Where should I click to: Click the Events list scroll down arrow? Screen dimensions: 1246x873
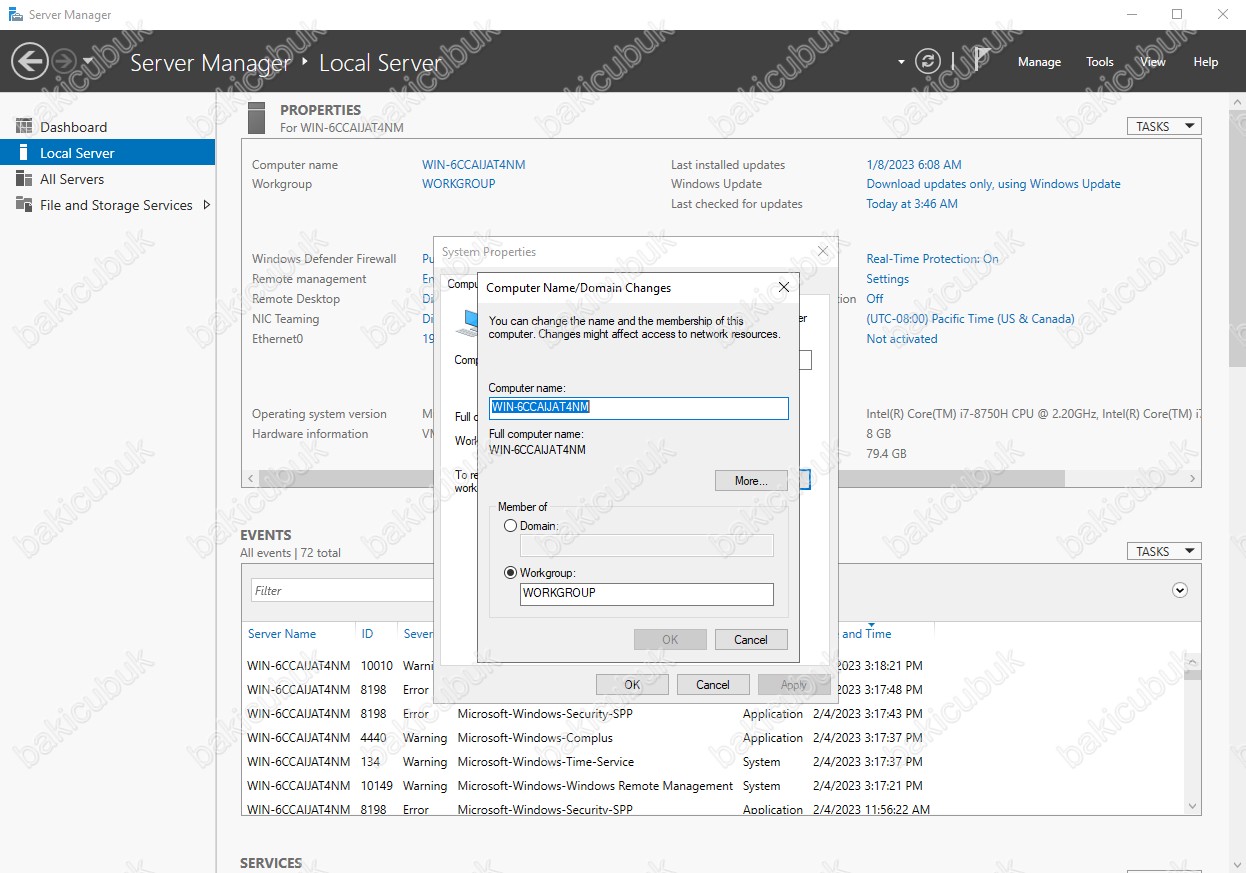1193,806
